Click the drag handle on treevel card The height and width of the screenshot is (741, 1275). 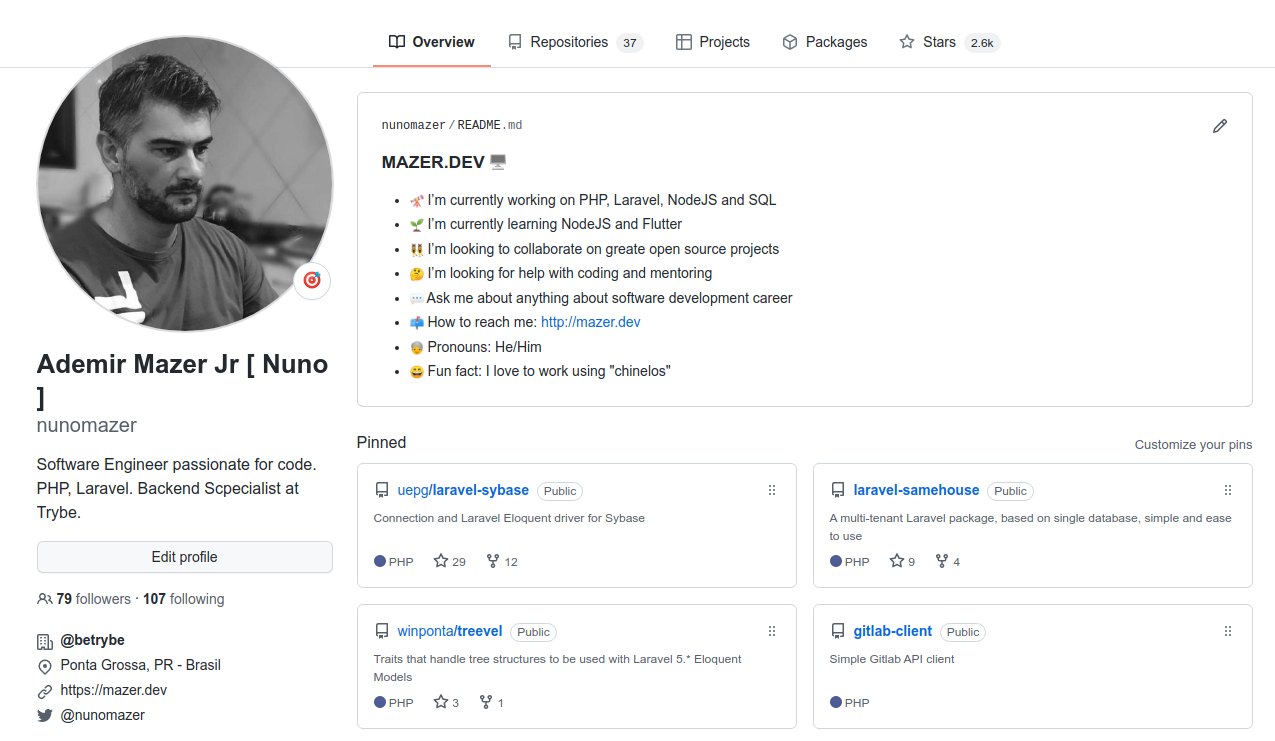coord(772,631)
